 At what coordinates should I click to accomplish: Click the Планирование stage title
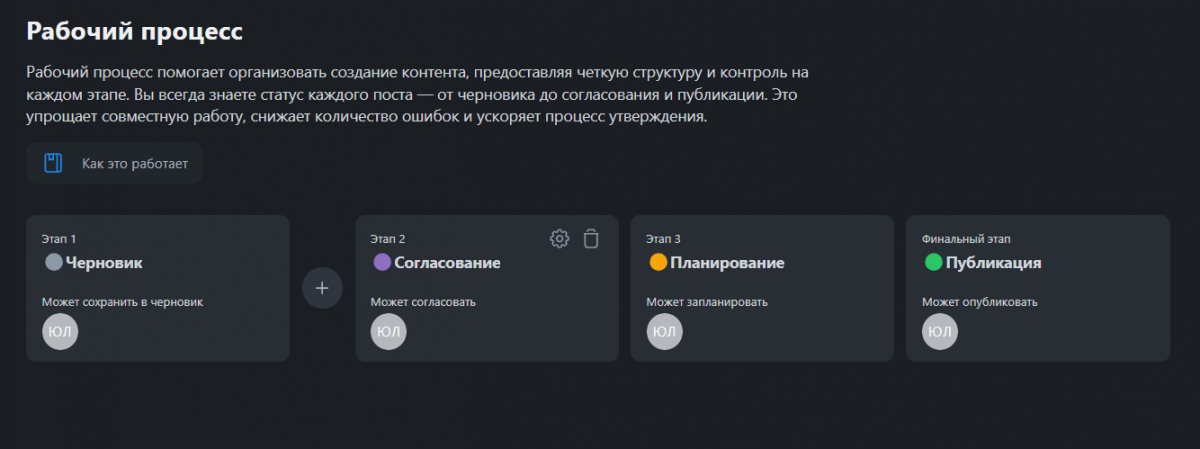pyautogui.click(x=727, y=263)
